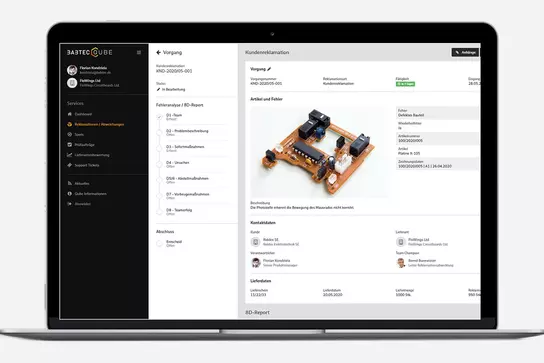Open Support Tickets in the sidebar
544x363 pixels.
coord(87,165)
